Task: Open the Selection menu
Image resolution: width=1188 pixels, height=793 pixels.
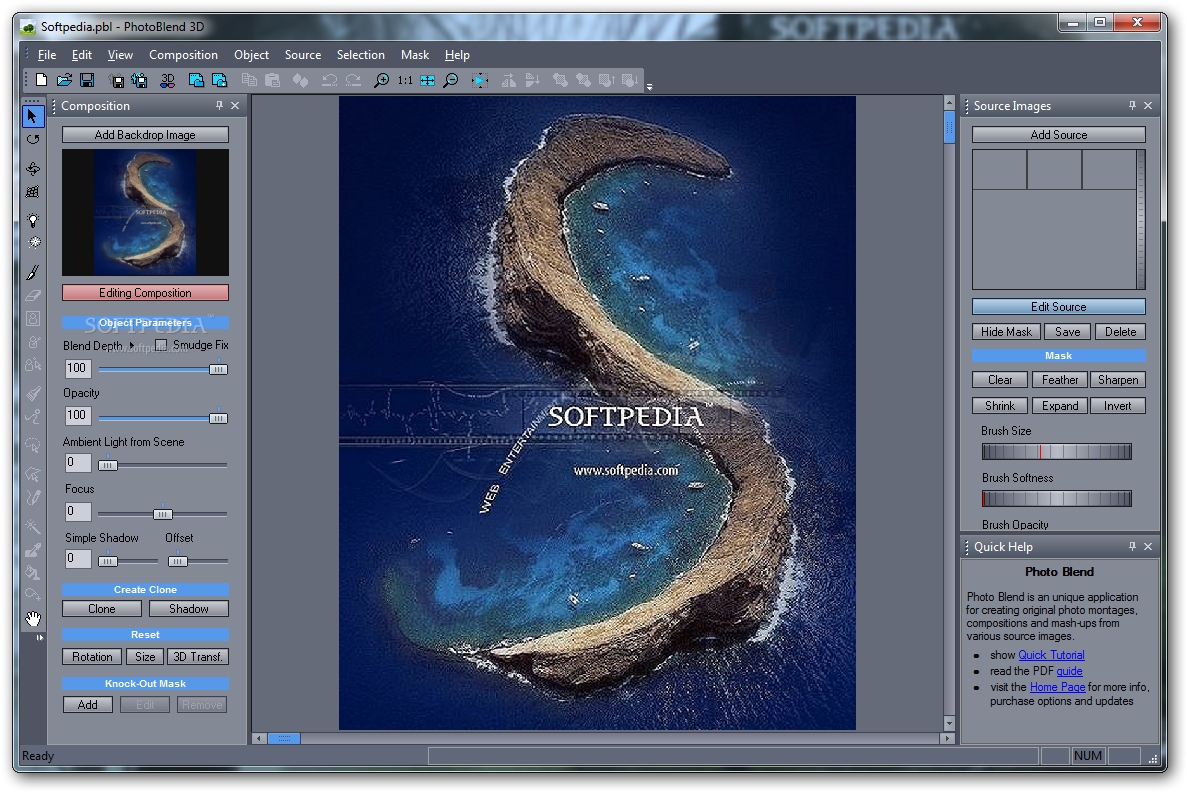Action: point(361,55)
